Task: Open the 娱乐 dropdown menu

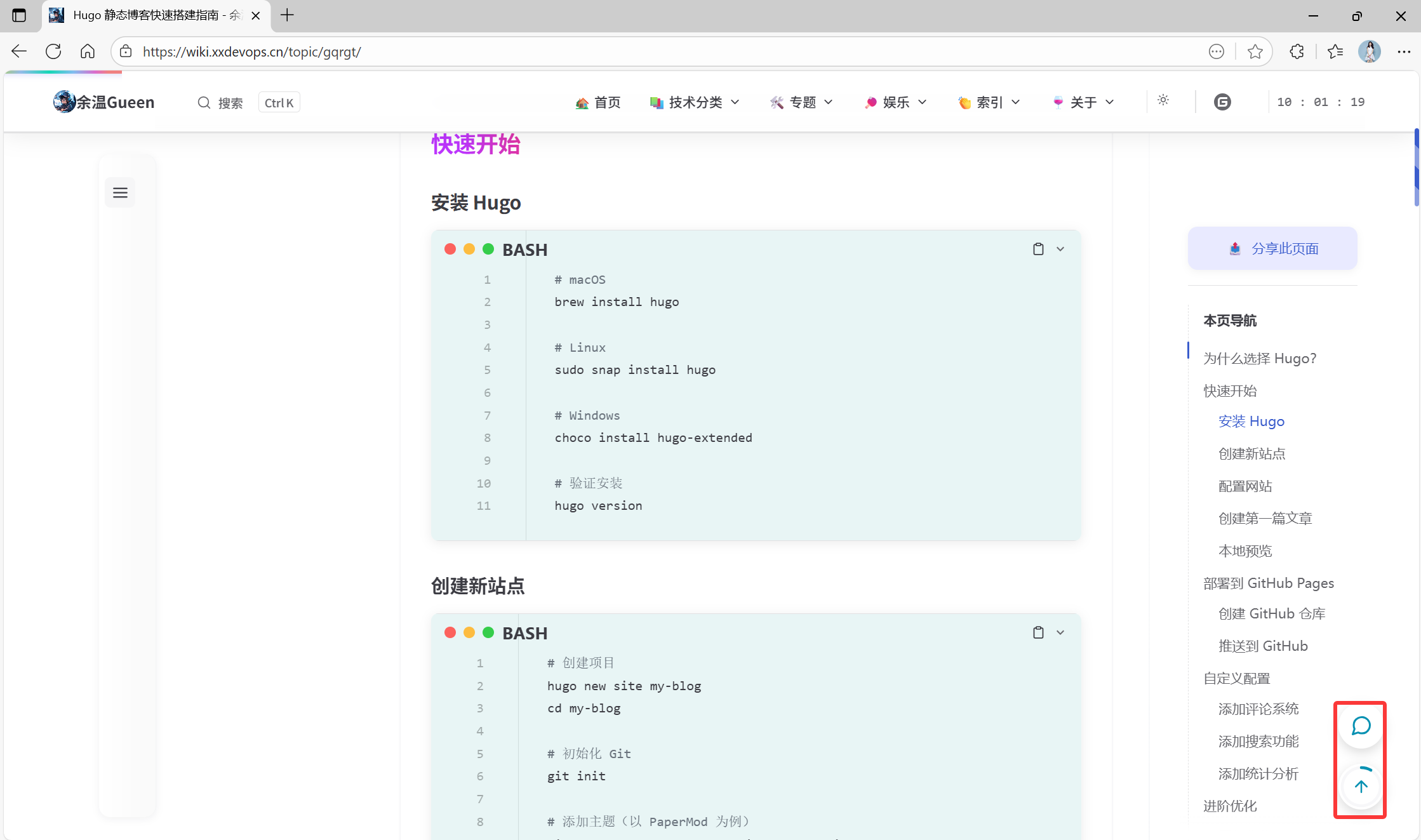Action: click(895, 102)
